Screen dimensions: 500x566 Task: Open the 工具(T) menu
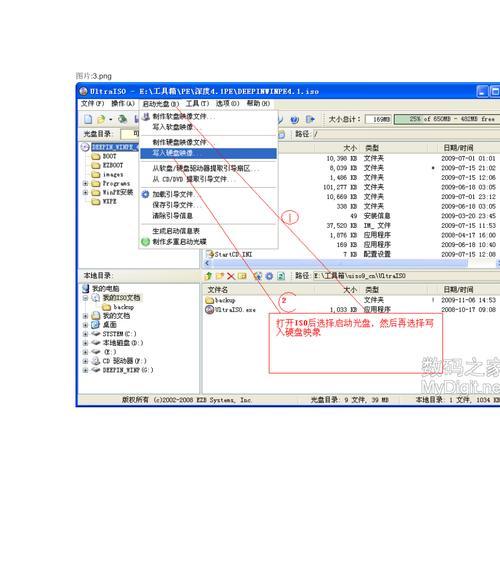(x=197, y=104)
